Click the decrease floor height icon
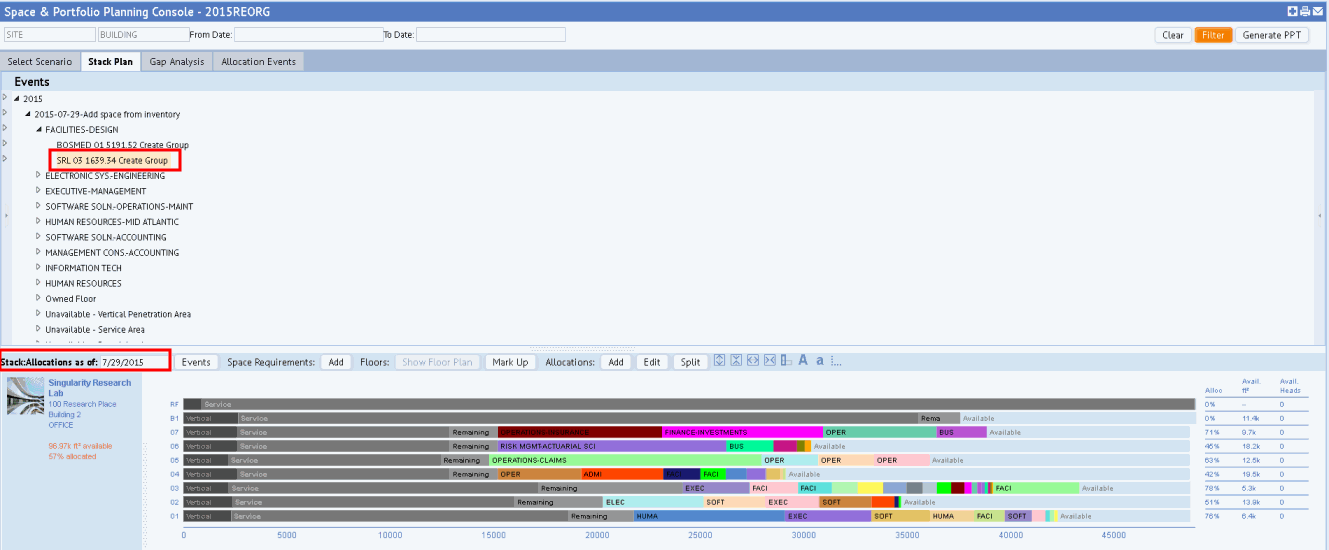Viewport: 1329px width, 550px height. click(x=736, y=361)
